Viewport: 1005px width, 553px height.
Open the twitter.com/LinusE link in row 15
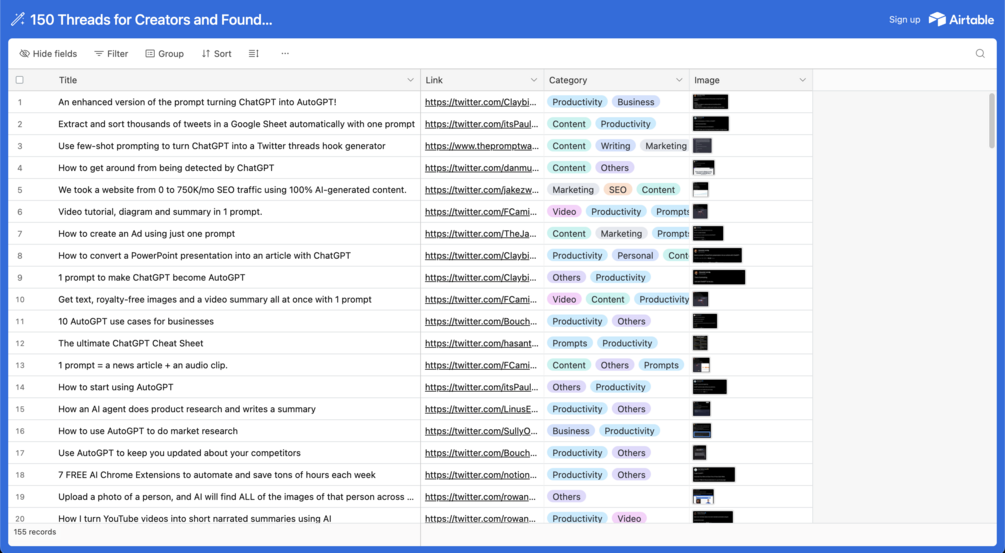pyautogui.click(x=481, y=409)
